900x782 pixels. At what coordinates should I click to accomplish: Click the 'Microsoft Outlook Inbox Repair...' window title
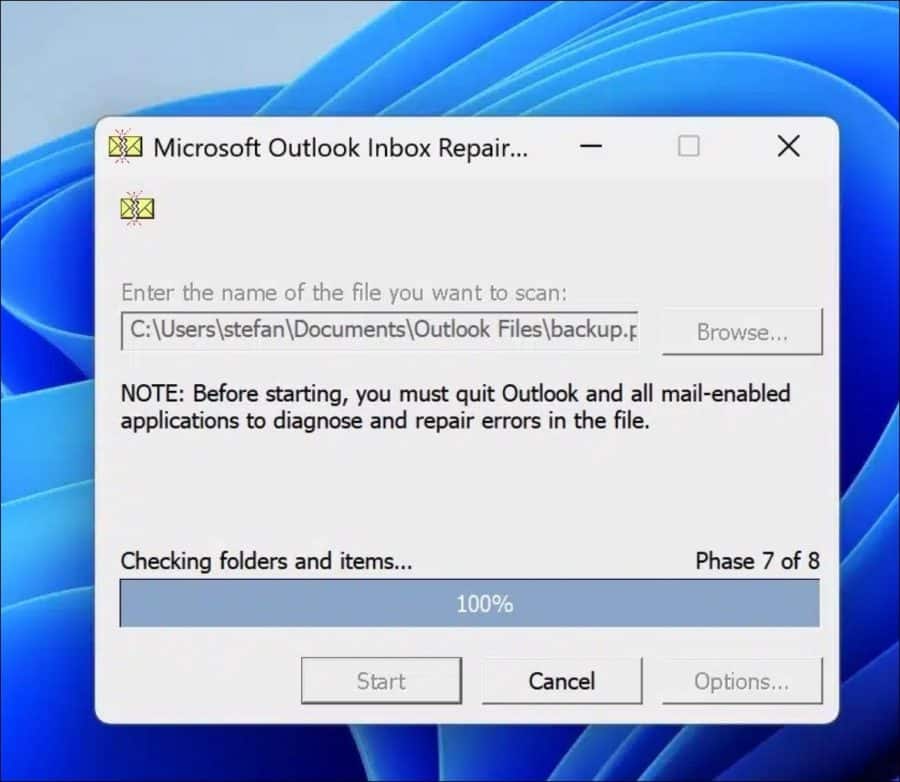pyautogui.click(x=340, y=148)
